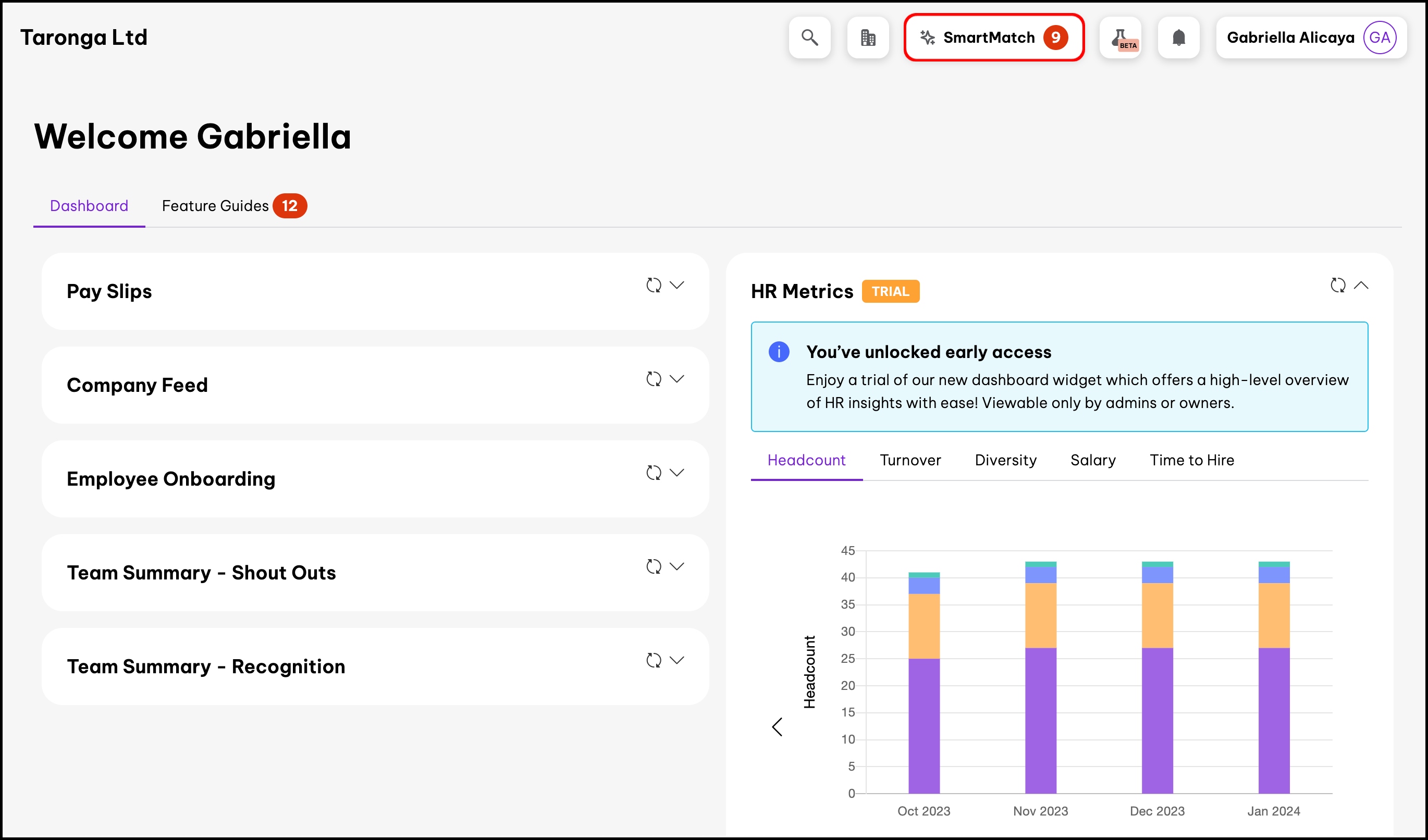Open the Beta lab flask icon
This screenshot has width=1428, height=840.
point(1121,38)
